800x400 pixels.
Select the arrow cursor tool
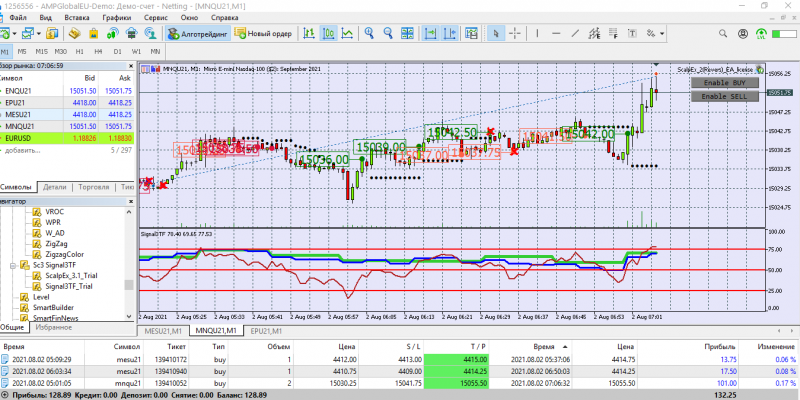498,33
